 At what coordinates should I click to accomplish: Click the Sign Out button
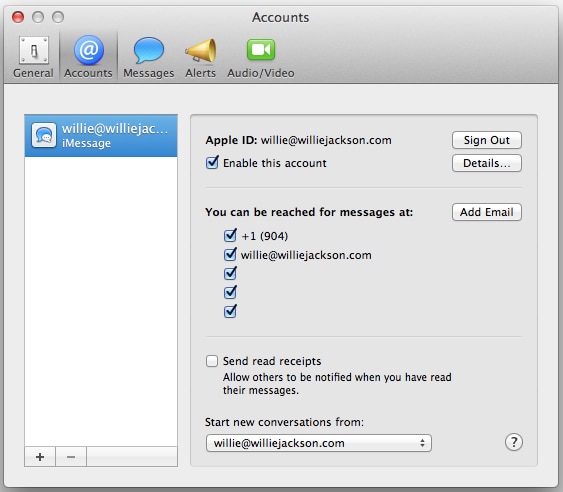[487, 140]
